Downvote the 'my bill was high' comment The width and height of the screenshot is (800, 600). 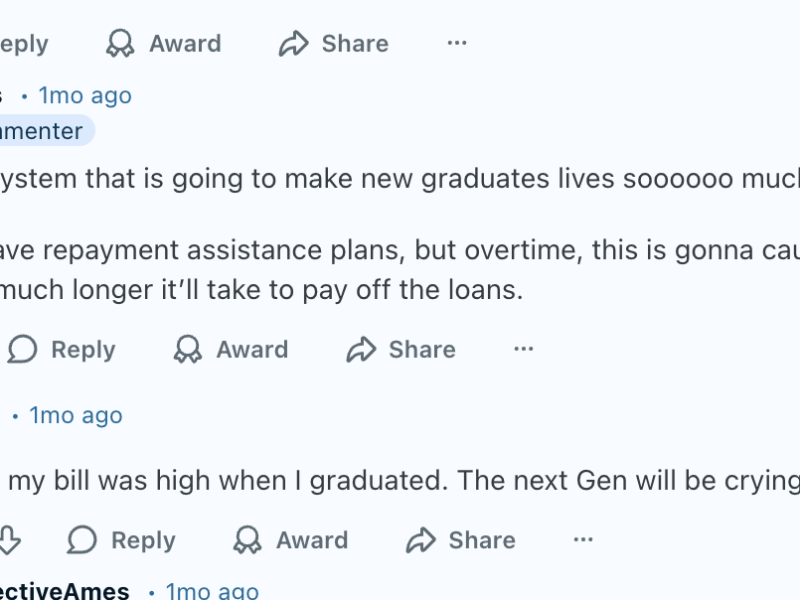click(8, 540)
